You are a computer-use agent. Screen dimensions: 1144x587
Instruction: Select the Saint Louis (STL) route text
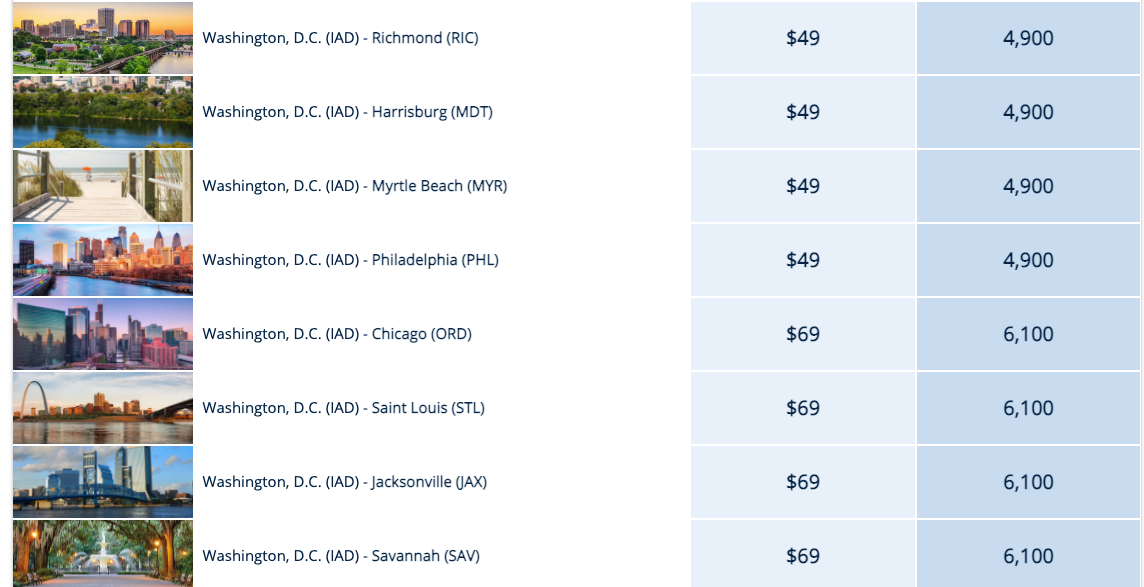[343, 408]
